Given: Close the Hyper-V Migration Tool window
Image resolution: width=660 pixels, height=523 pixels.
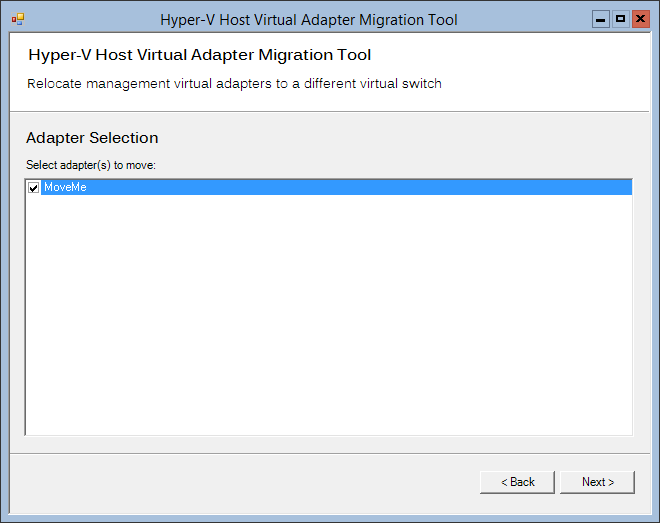Looking at the screenshot, I should click(641, 19).
